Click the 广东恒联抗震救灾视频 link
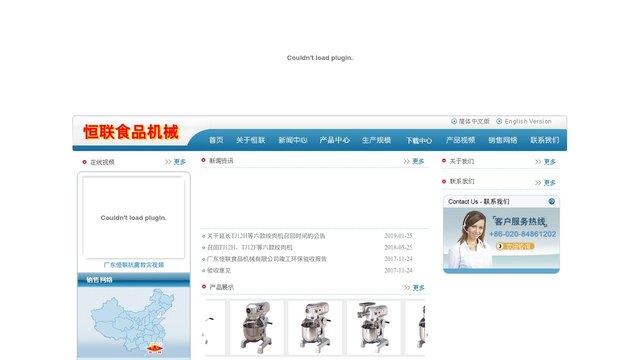Screen dimensions: 640x360 coord(134,265)
